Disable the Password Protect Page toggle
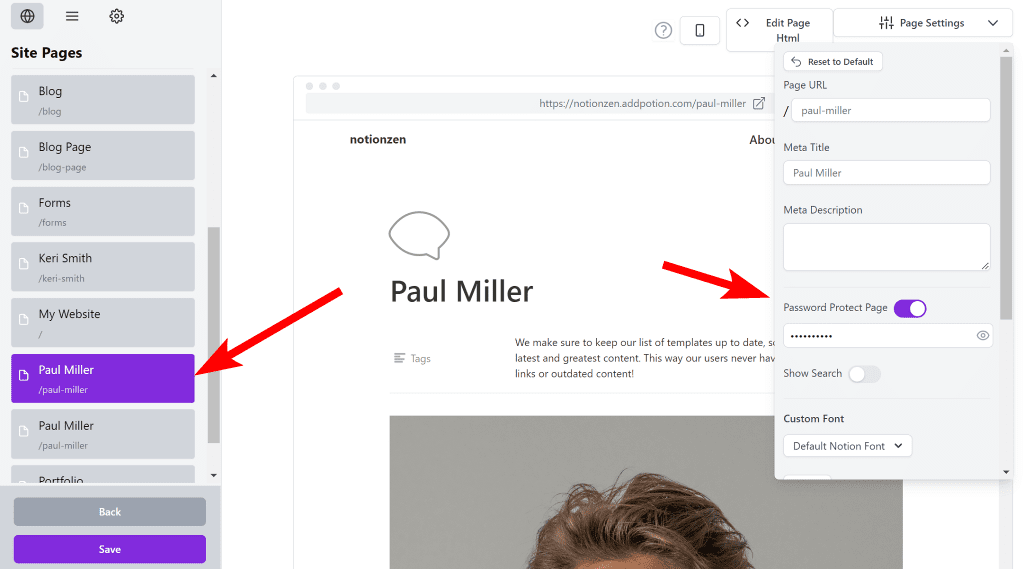1024x569 pixels. pyautogui.click(x=910, y=308)
